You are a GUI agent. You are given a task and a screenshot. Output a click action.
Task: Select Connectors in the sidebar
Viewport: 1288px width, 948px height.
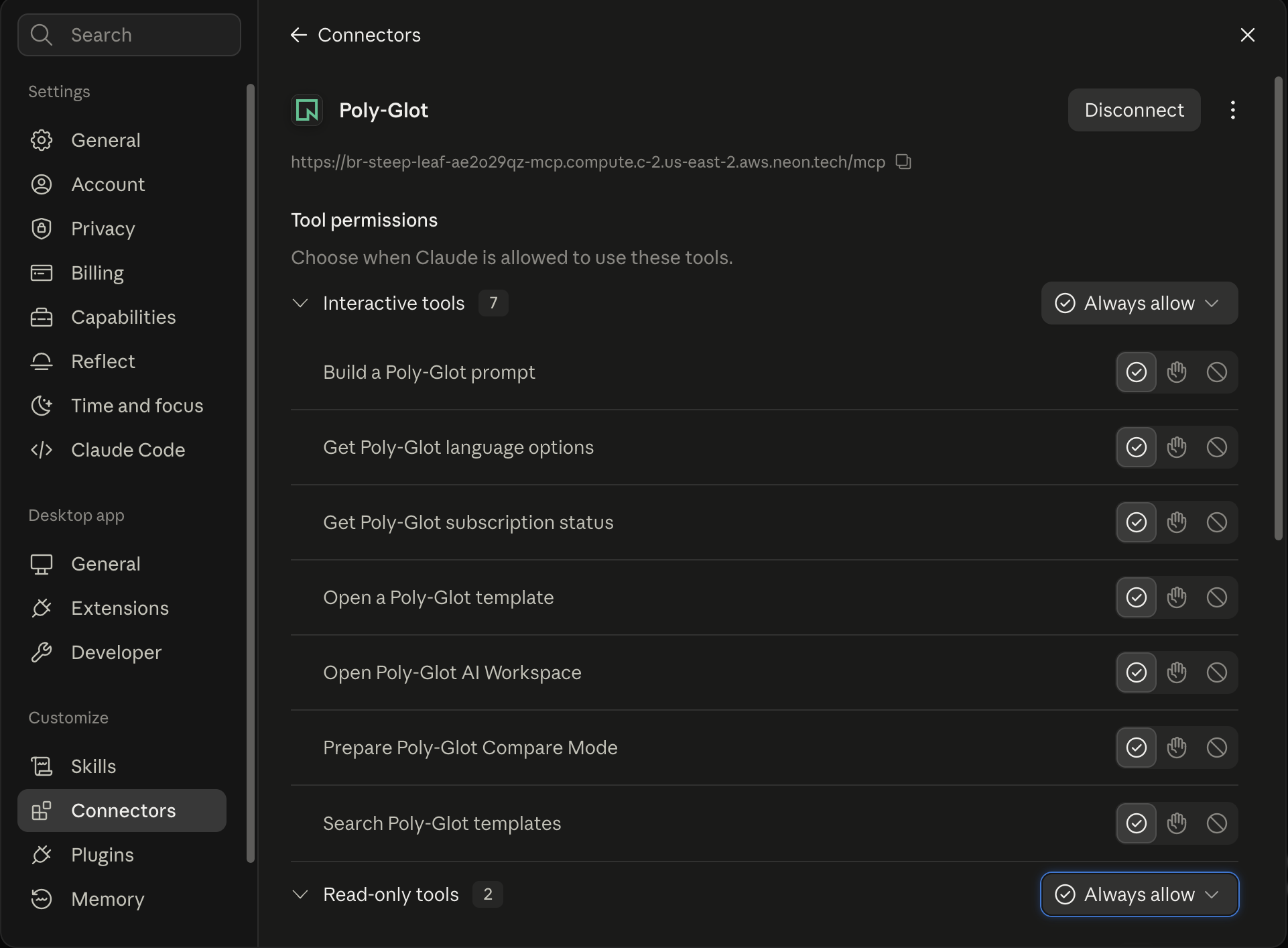(122, 811)
